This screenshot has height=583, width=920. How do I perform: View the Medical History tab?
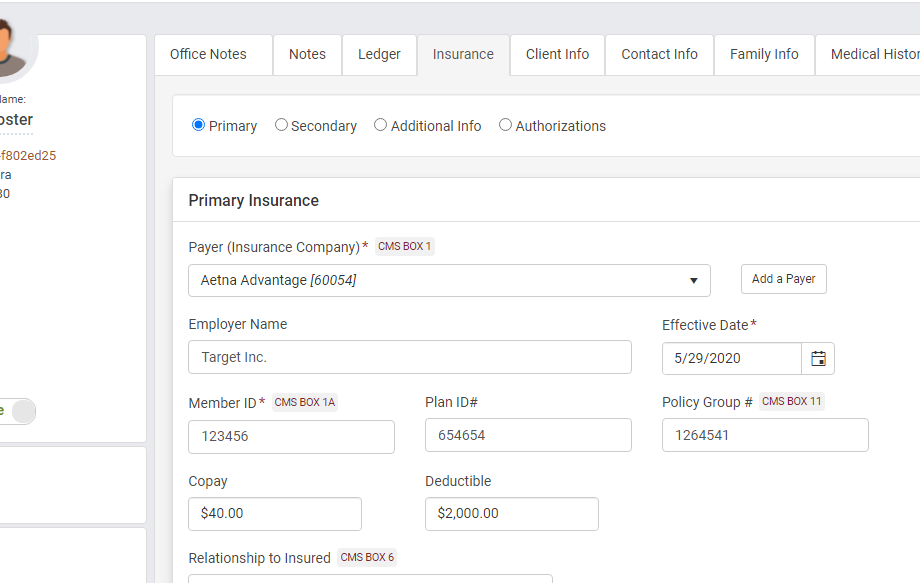click(x=868, y=55)
